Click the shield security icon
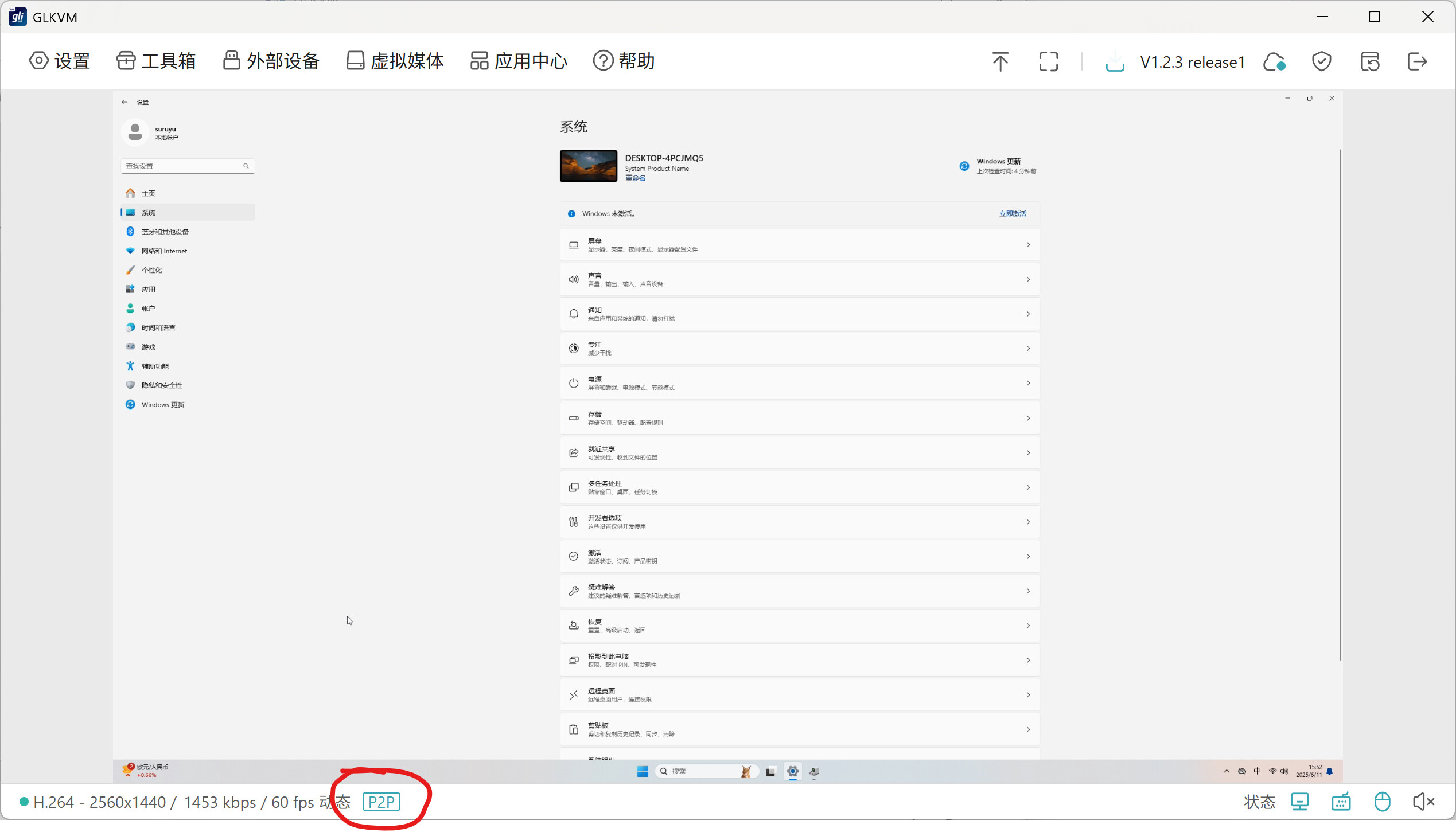Viewport: 1456px width, 832px height. pos(1321,61)
